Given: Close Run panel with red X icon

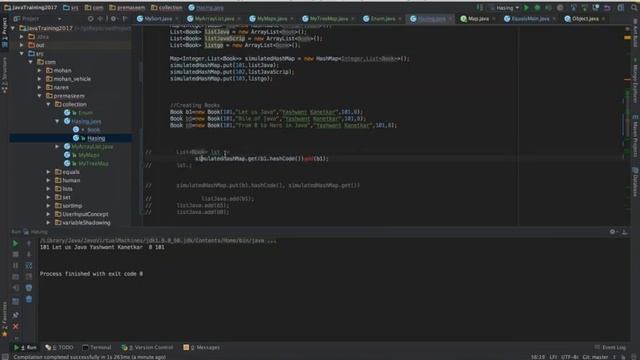Looking at the screenshot, I should tap(16, 327).
